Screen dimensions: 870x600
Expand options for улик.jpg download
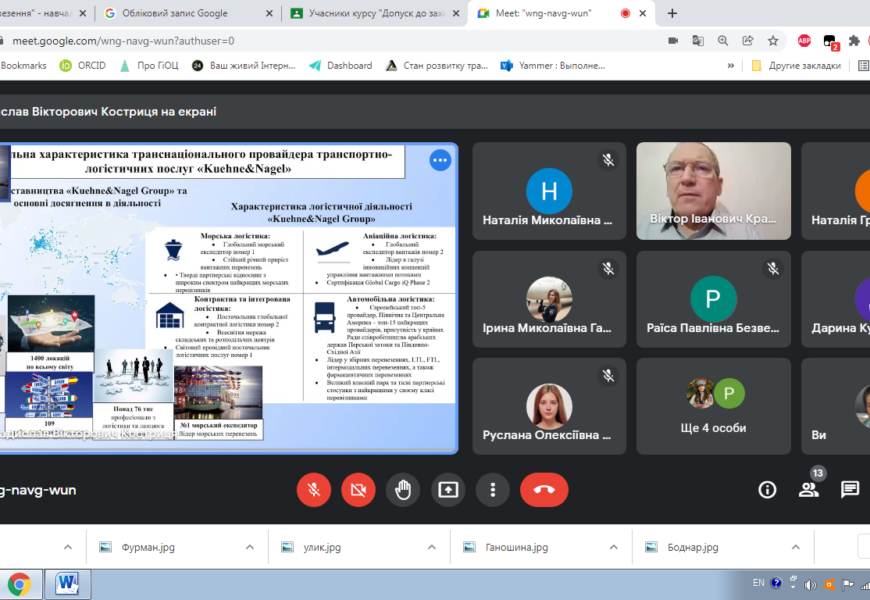coord(432,547)
